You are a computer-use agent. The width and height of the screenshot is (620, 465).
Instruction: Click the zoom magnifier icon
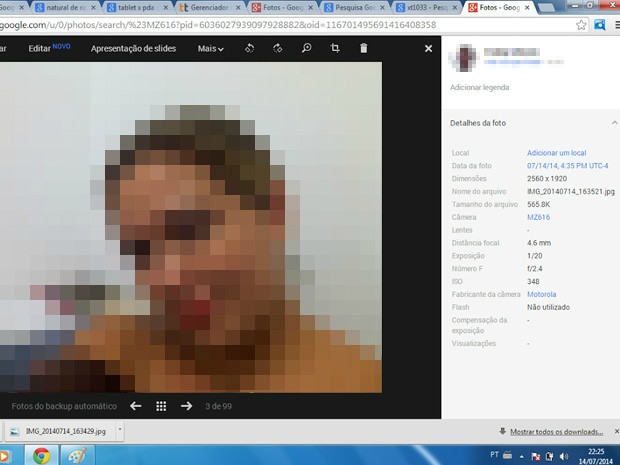click(307, 48)
